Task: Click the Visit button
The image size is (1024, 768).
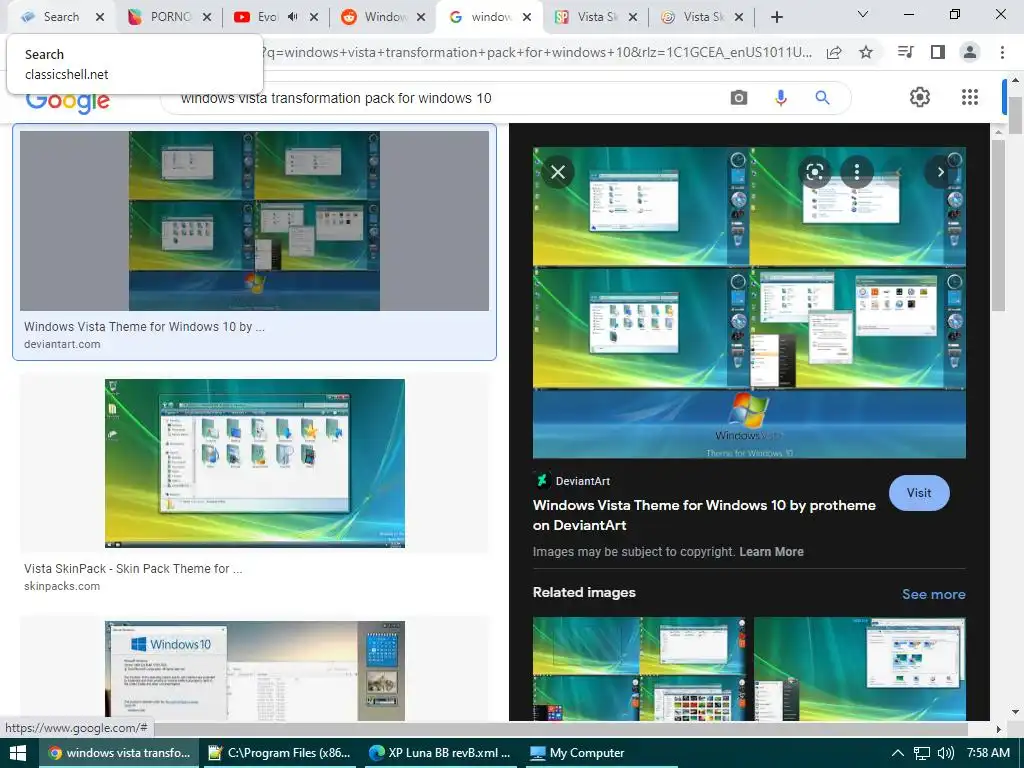Action: coord(919,493)
